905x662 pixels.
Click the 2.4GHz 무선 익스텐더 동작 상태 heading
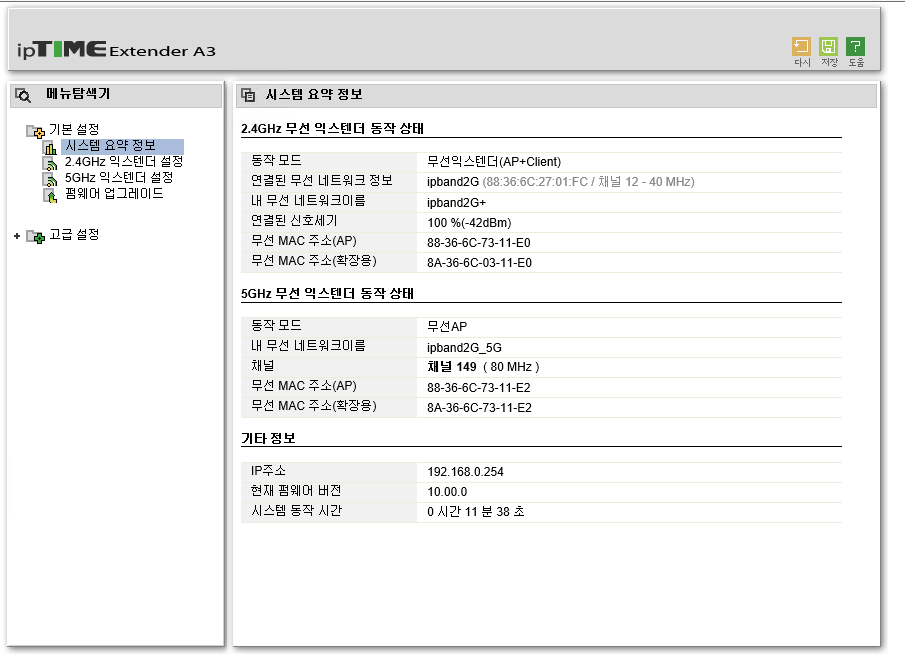click(332, 129)
